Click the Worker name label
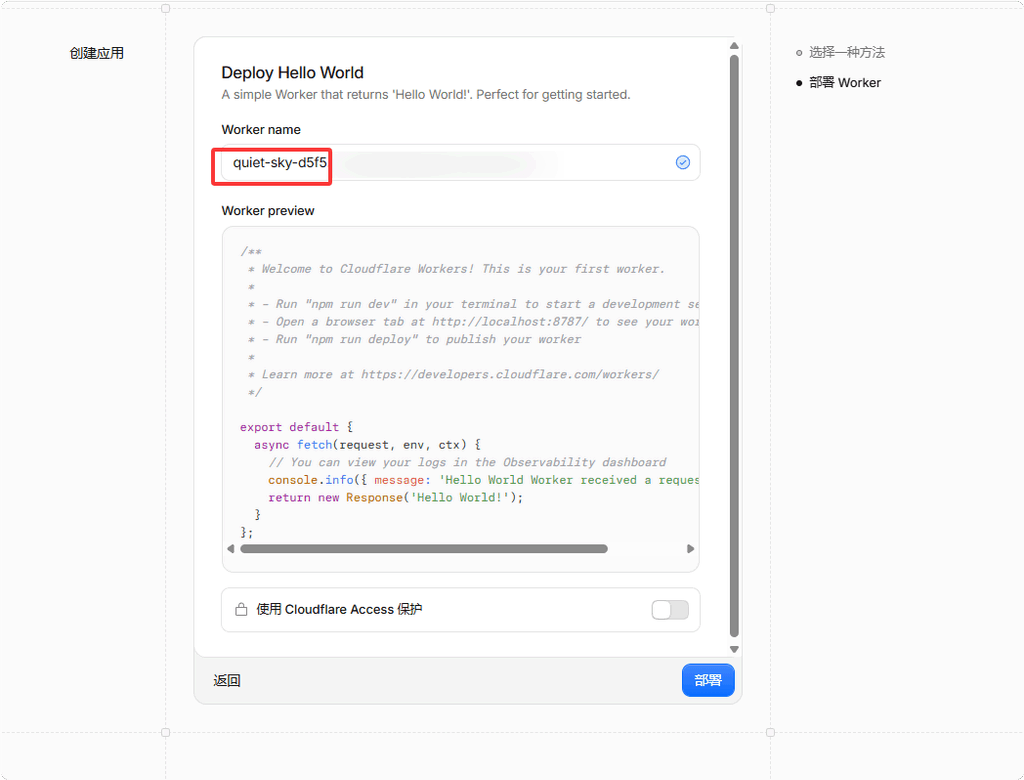 [261, 129]
